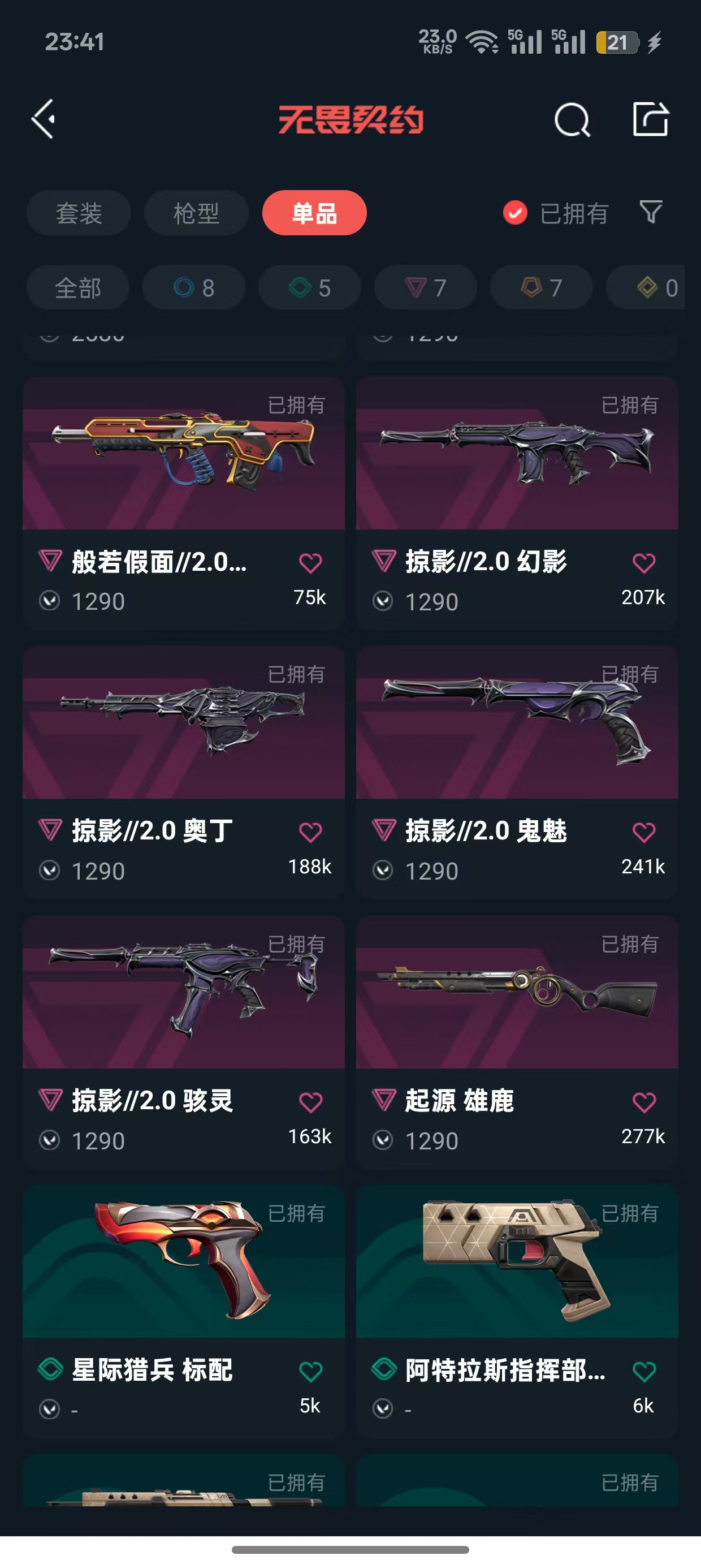Favorite 星际猎兵 标配 with green heart
701x1568 pixels.
click(x=310, y=1371)
